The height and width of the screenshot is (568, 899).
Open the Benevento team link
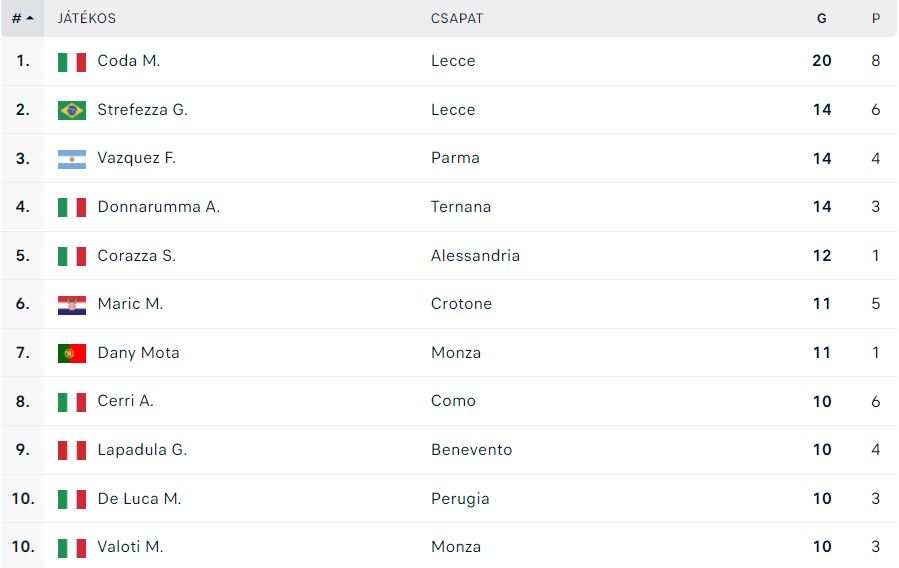[471, 450]
